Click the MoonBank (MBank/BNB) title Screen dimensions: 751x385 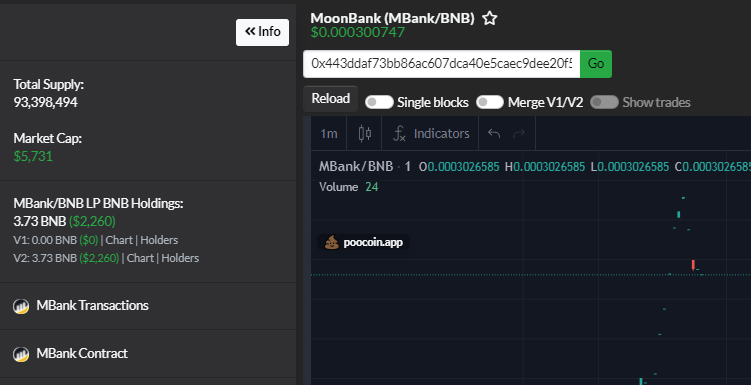click(392, 18)
